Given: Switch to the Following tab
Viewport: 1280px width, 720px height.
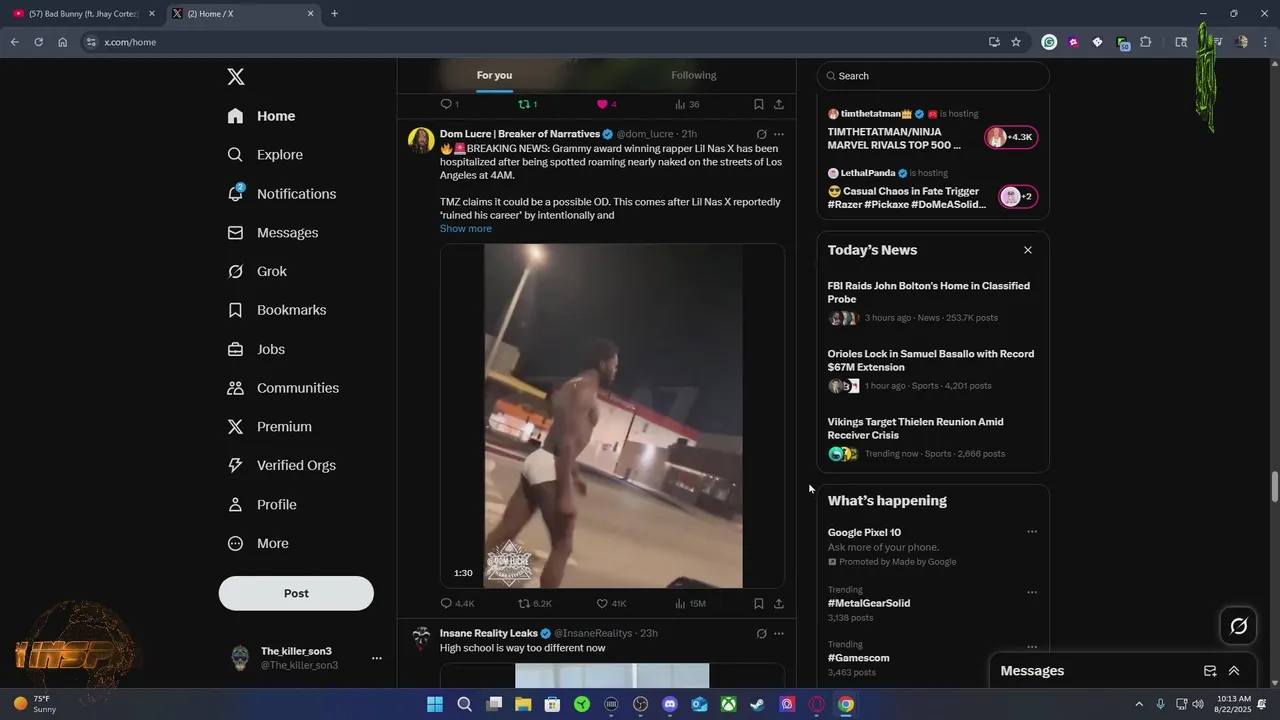Looking at the screenshot, I should coord(694,75).
